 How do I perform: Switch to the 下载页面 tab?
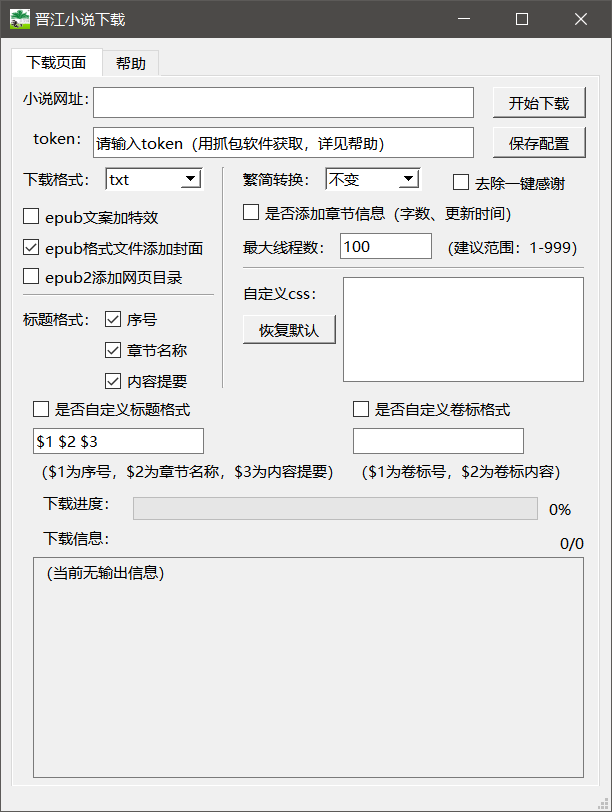[x=56, y=63]
